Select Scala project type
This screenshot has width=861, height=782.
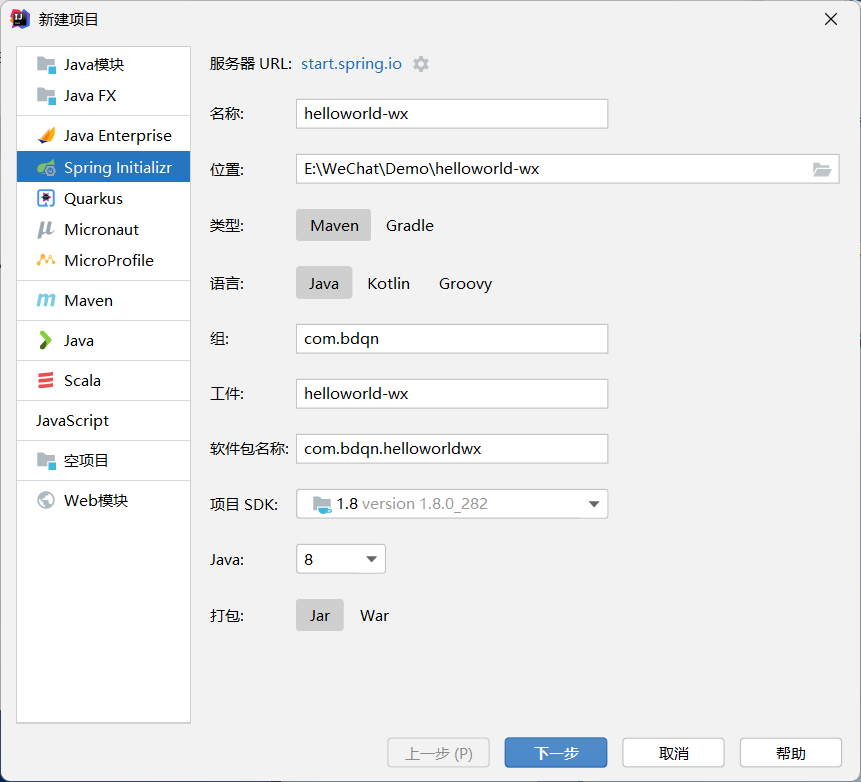point(104,381)
